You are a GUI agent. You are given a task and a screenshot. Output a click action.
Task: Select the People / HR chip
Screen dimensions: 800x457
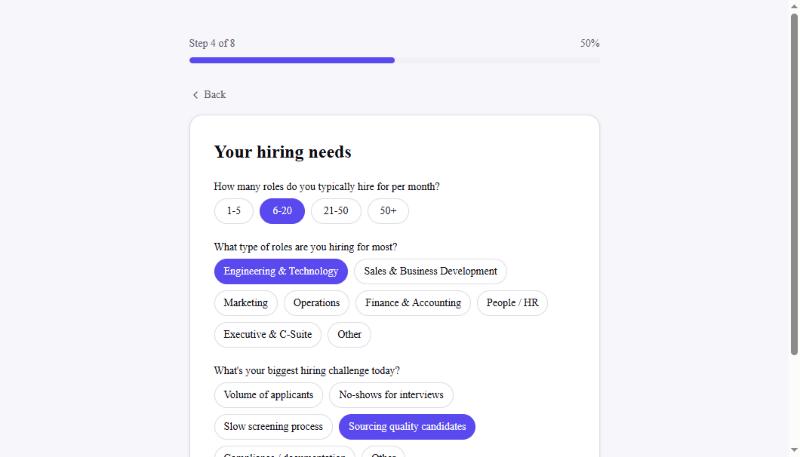tap(512, 303)
